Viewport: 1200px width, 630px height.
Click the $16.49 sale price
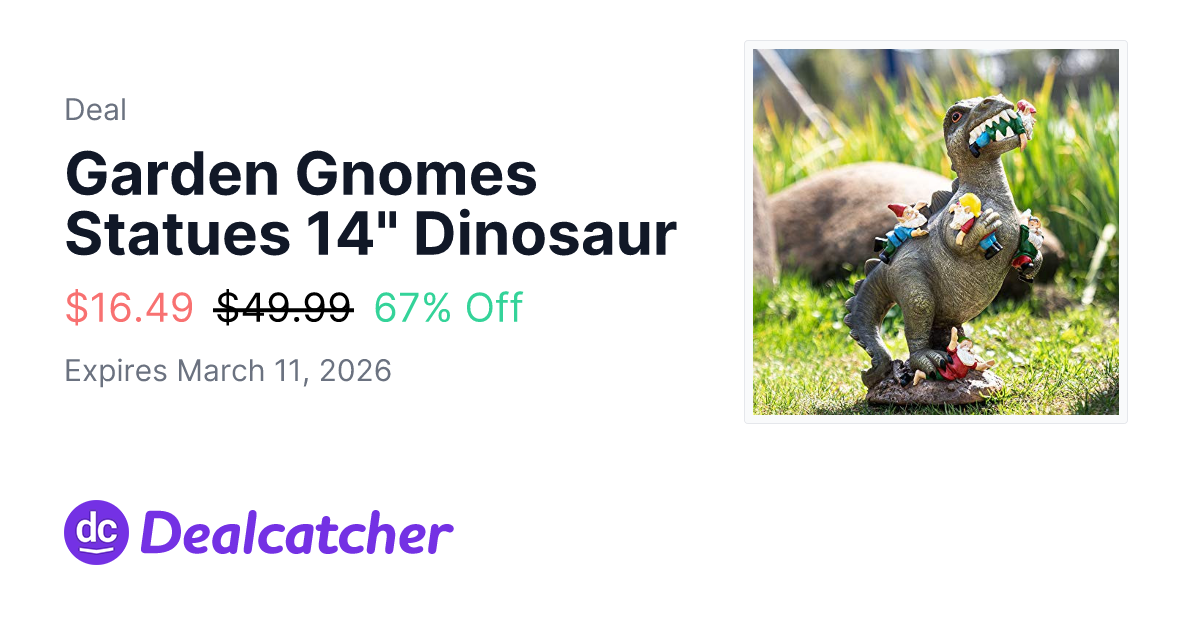click(129, 308)
